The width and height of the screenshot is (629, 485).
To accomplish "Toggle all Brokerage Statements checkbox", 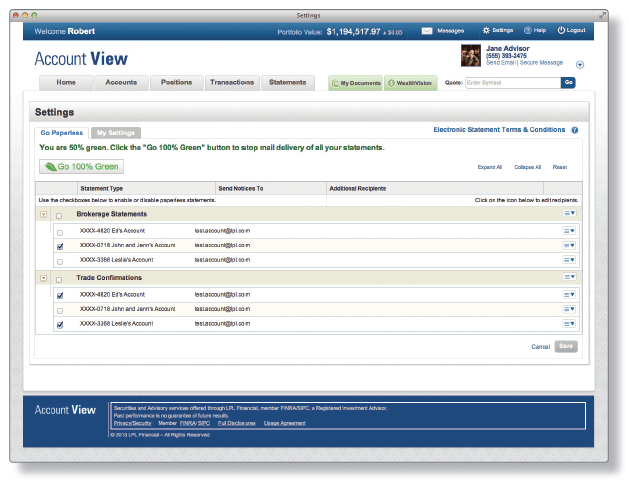I will coord(59,216).
